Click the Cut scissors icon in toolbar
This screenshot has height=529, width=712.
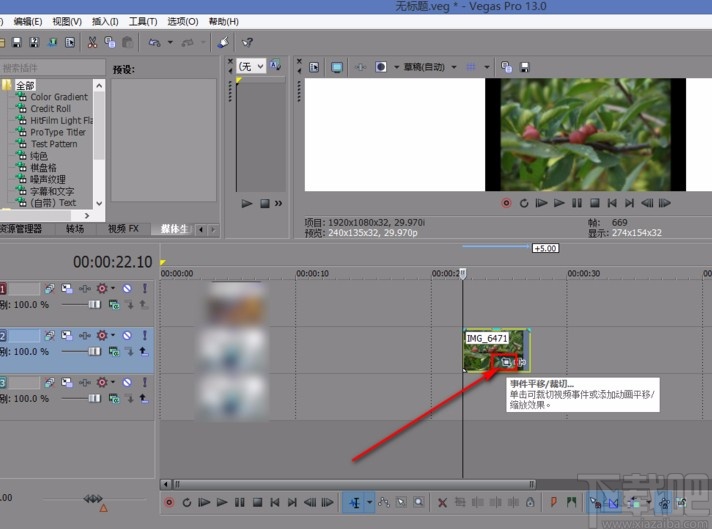click(93, 42)
